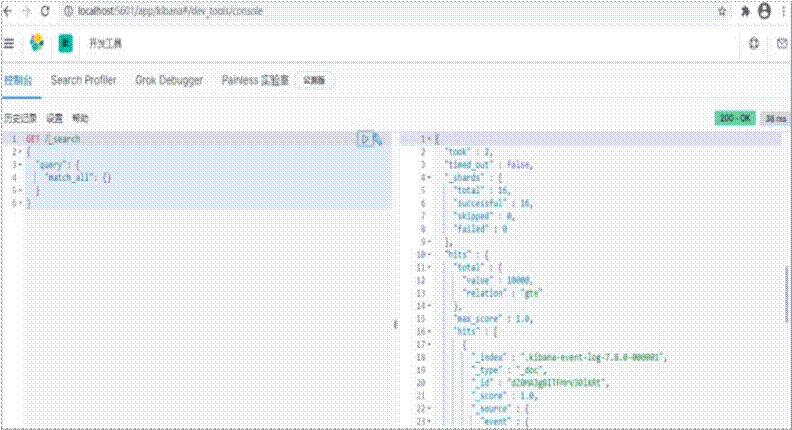The width and height of the screenshot is (792, 430).
Task: Click the "timed_out" : false line
Action: [488, 165]
